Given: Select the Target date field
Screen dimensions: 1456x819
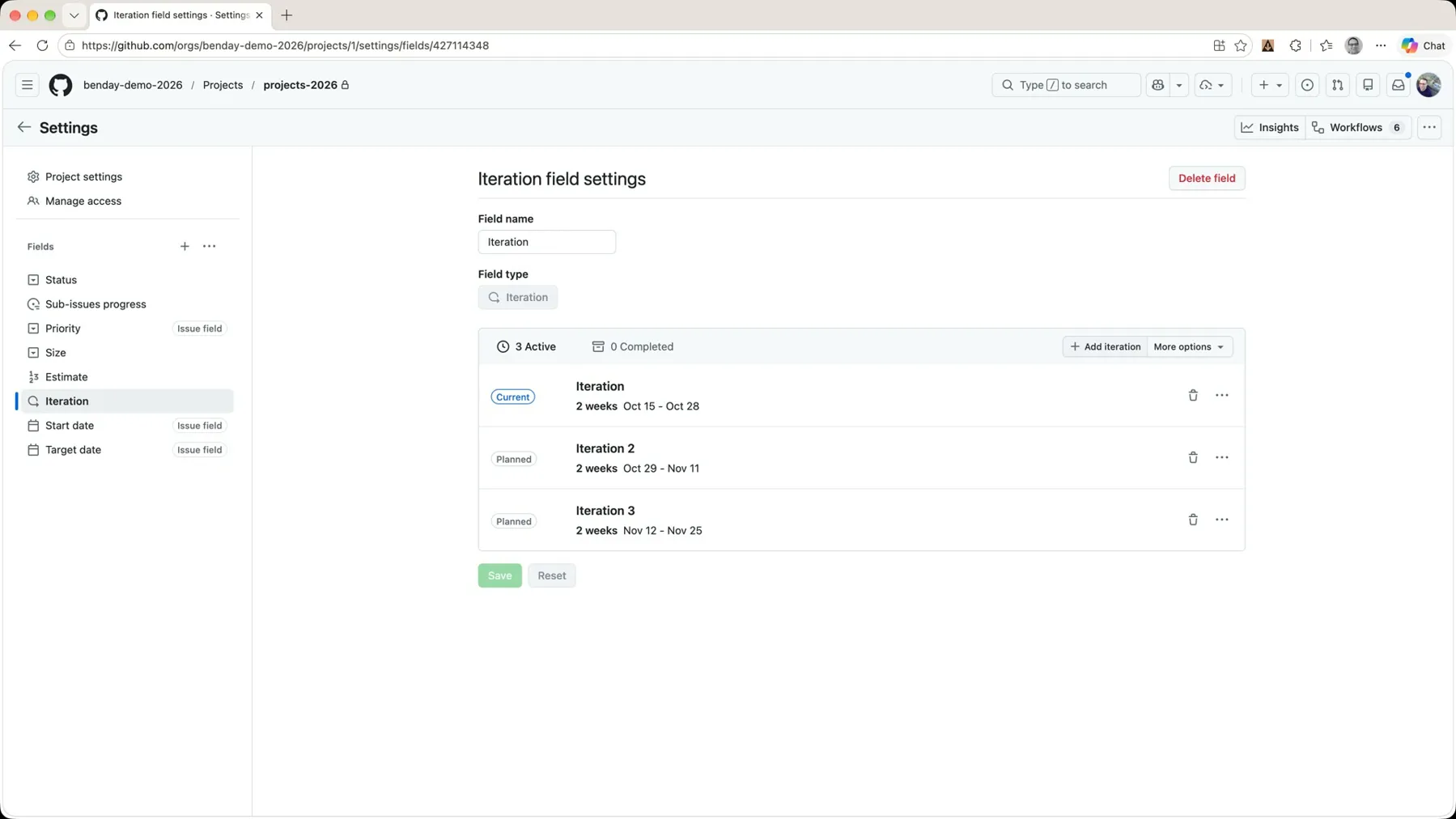Looking at the screenshot, I should point(125,450).
